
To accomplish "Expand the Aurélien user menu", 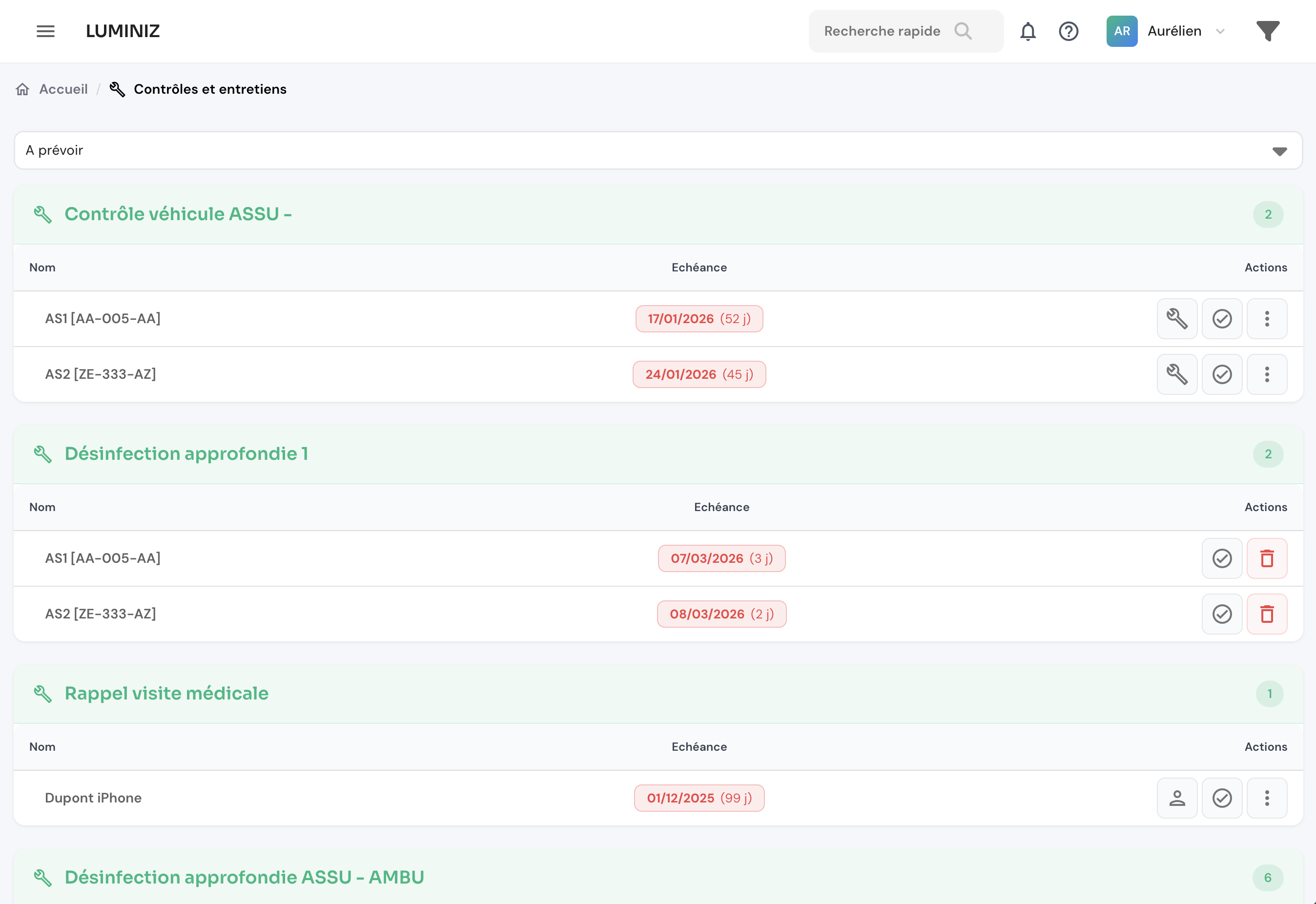I will click(x=1174, y=31).
